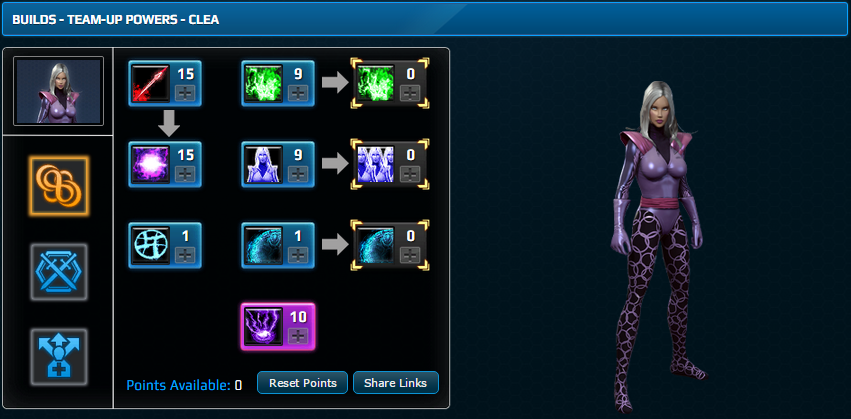The width and height of the screenshot is (851, 419).
Task: Click Clea's portrait thumbnail
Action: 59,91
